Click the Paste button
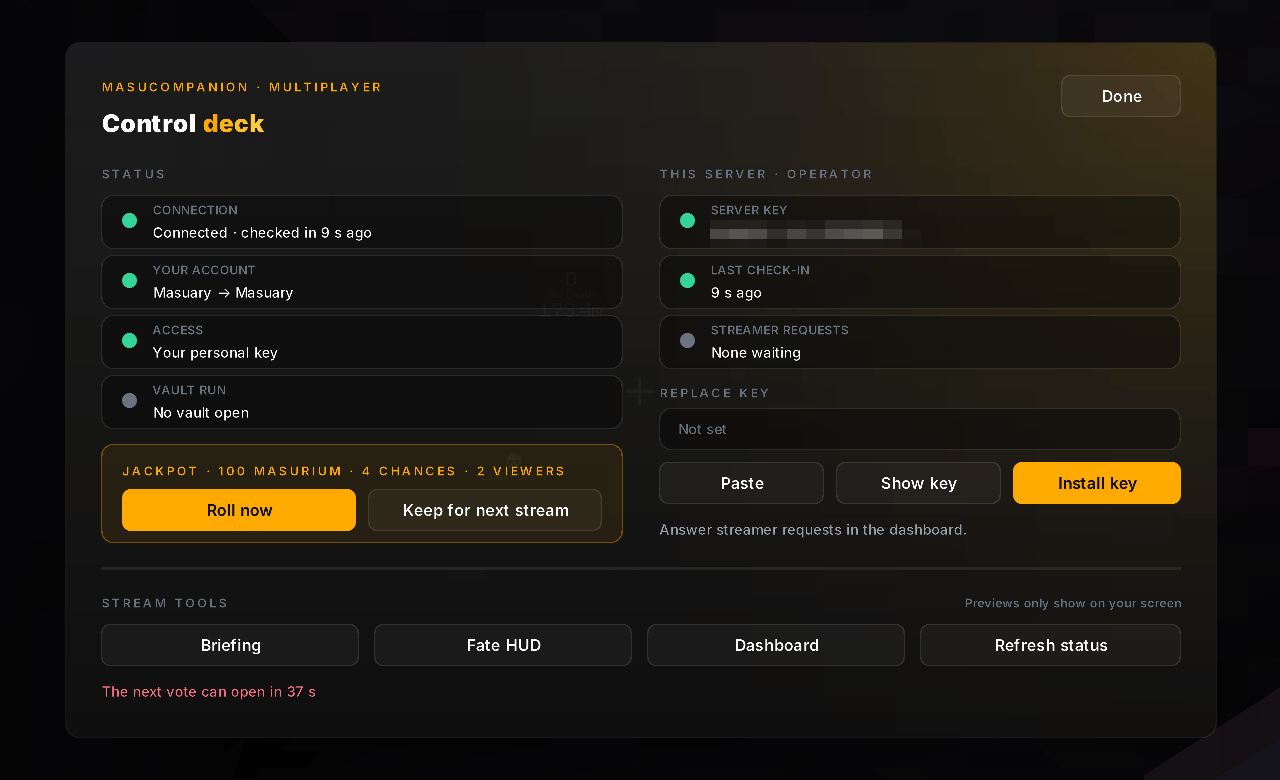 [x=742, y=483]
